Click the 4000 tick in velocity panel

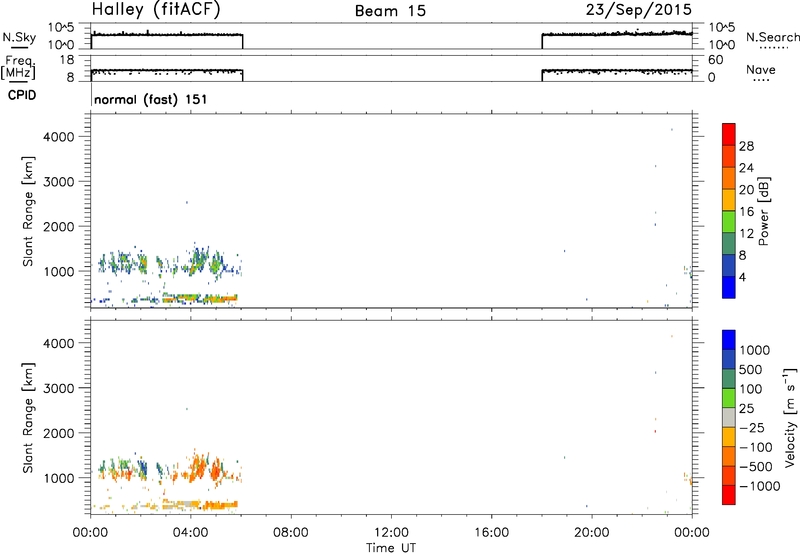click(x=59, y=343)
